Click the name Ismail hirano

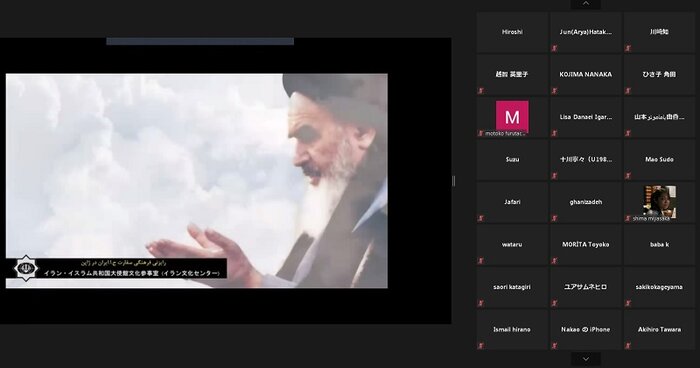click(x=512, y=330)
